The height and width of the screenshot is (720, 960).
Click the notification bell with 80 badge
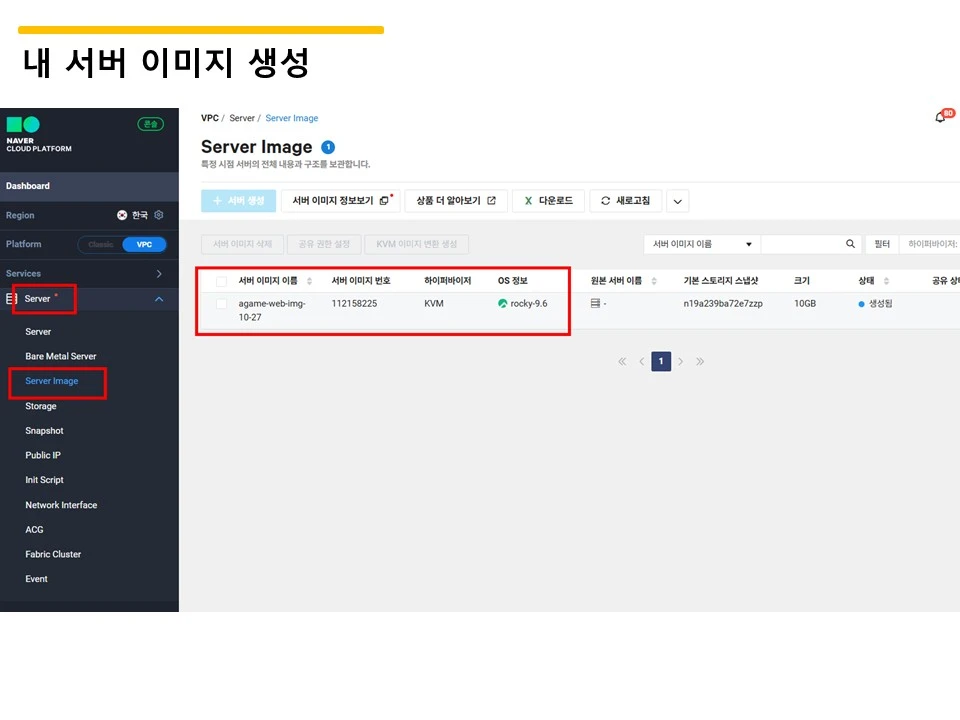click(941, 116)
